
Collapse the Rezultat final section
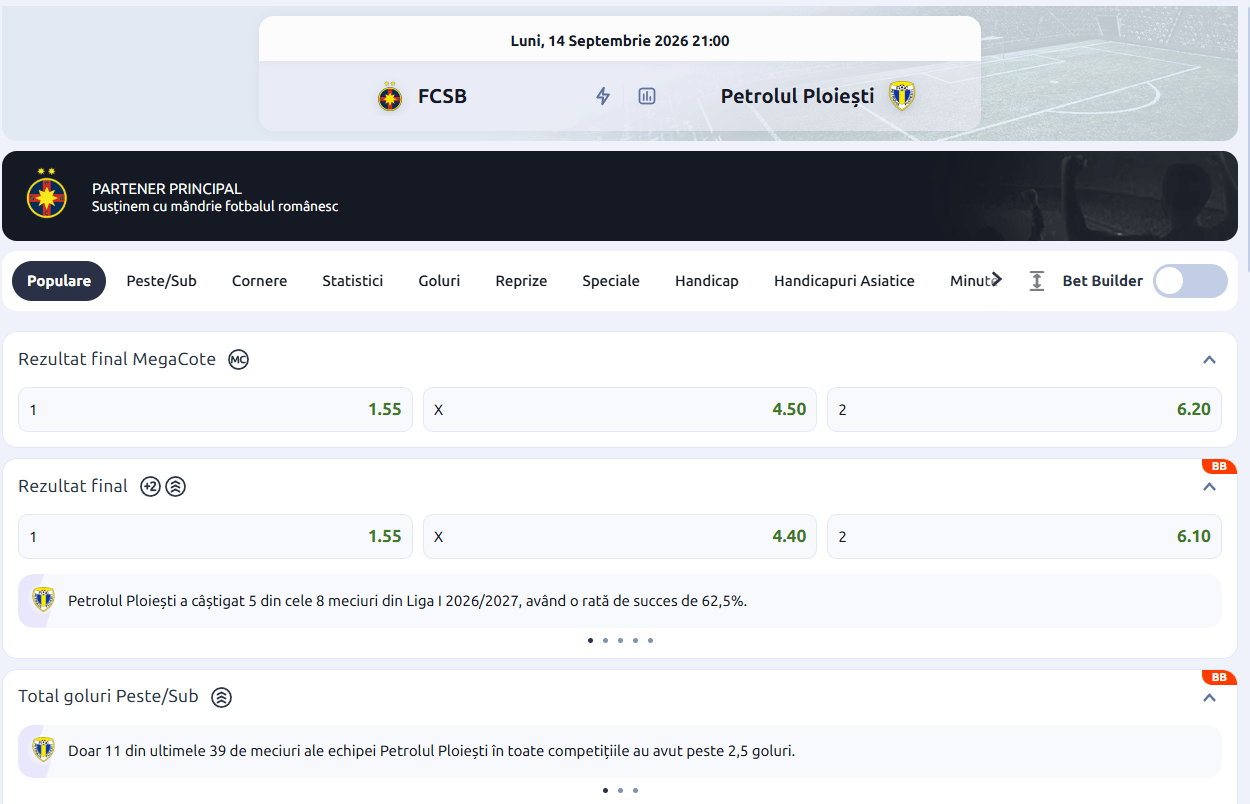point(1209,487)
